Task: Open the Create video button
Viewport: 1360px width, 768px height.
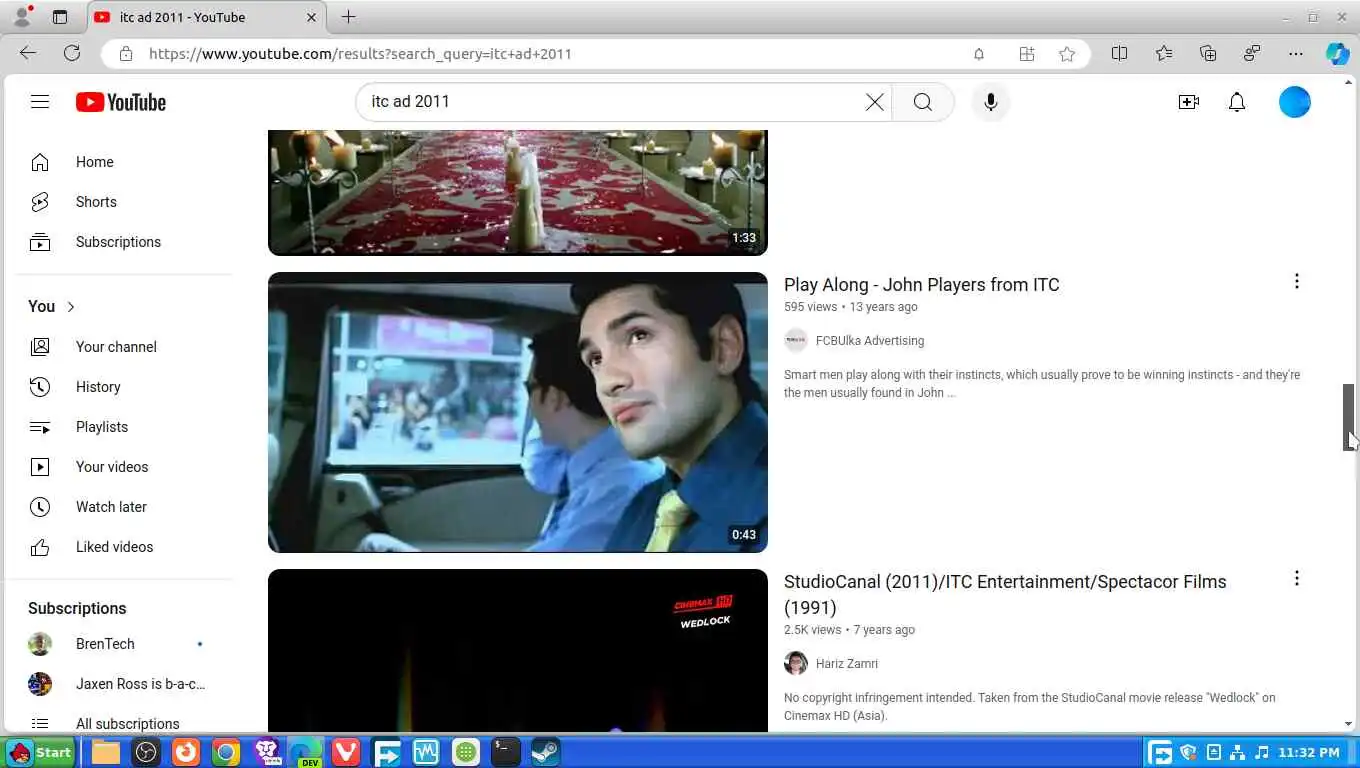Action: point(1189,102)
